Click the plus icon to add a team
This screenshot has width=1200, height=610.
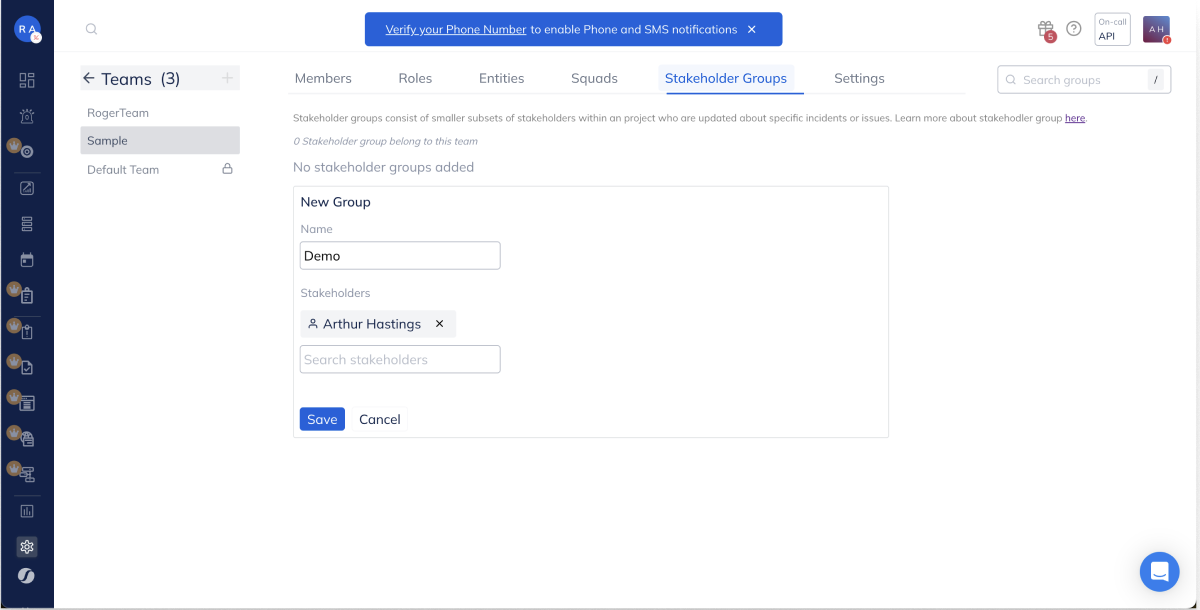(227, 78)
